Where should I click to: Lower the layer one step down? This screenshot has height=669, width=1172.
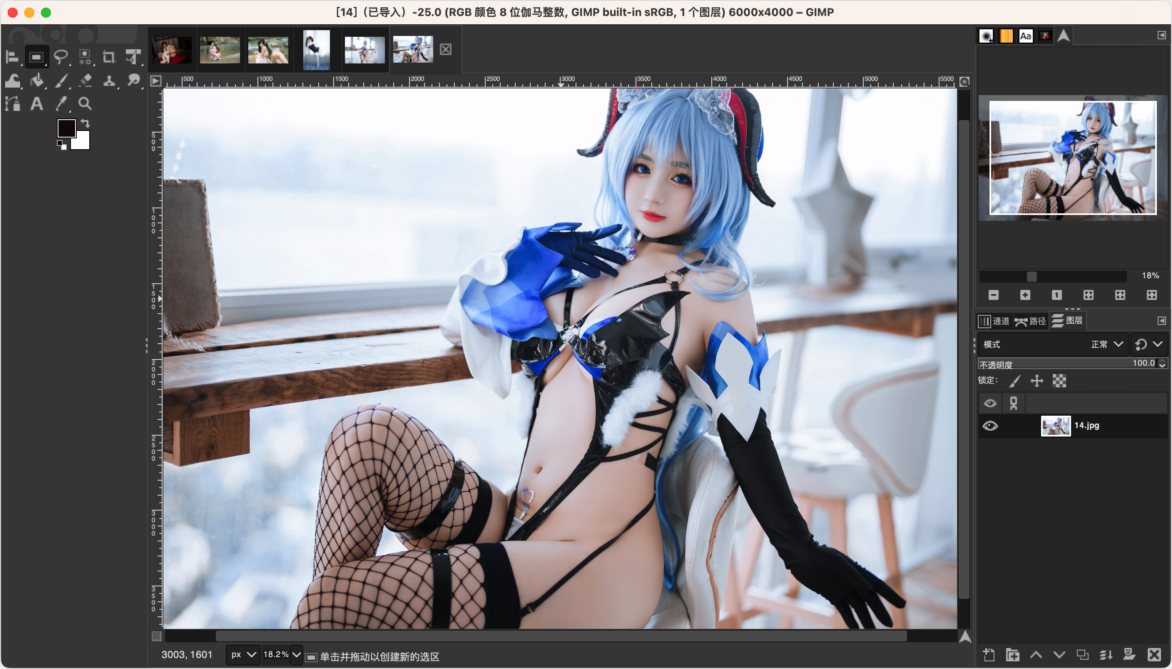click(x=1059, y=655)
